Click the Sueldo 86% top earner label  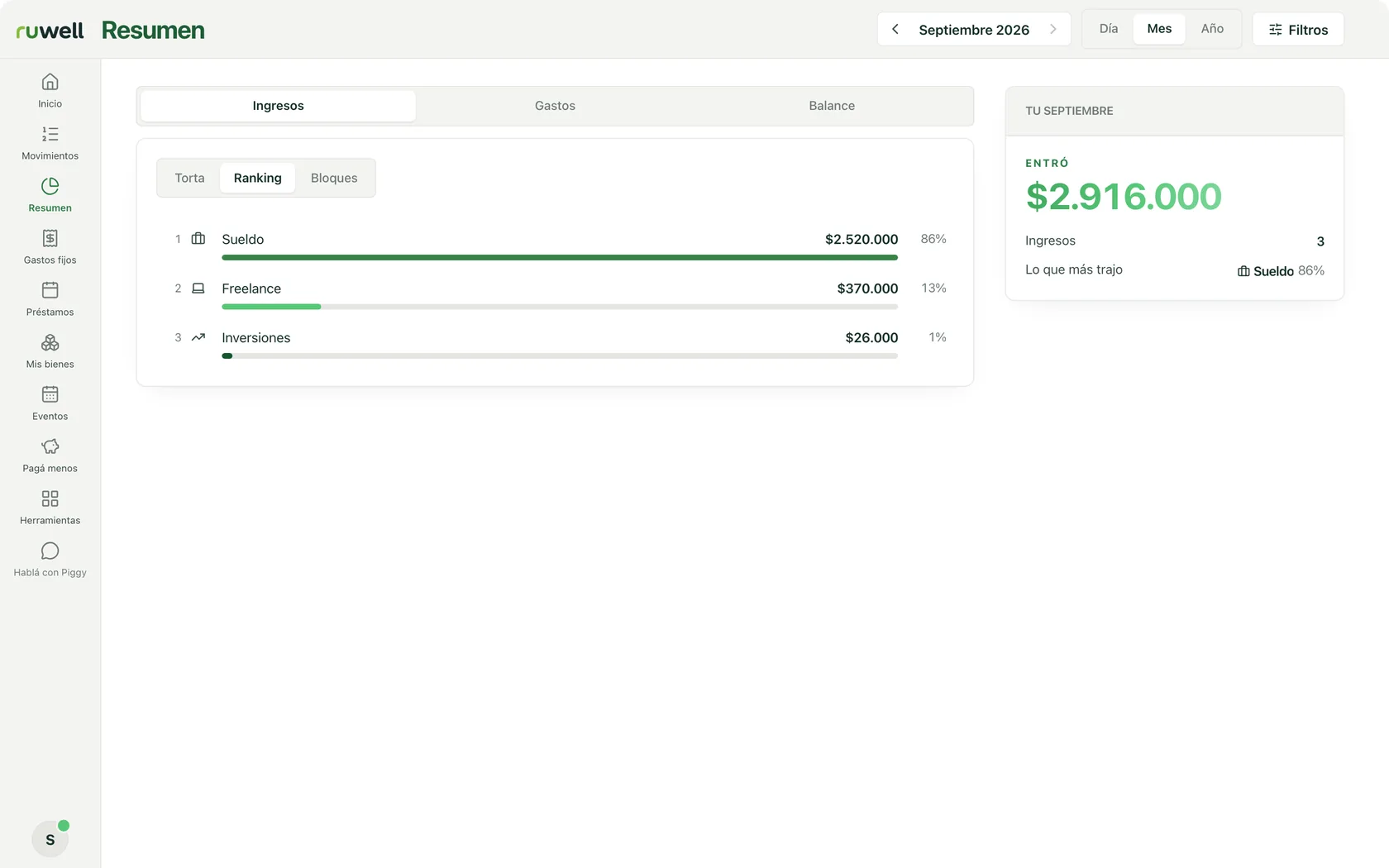pyautogui.click(x=1281, y=271)
